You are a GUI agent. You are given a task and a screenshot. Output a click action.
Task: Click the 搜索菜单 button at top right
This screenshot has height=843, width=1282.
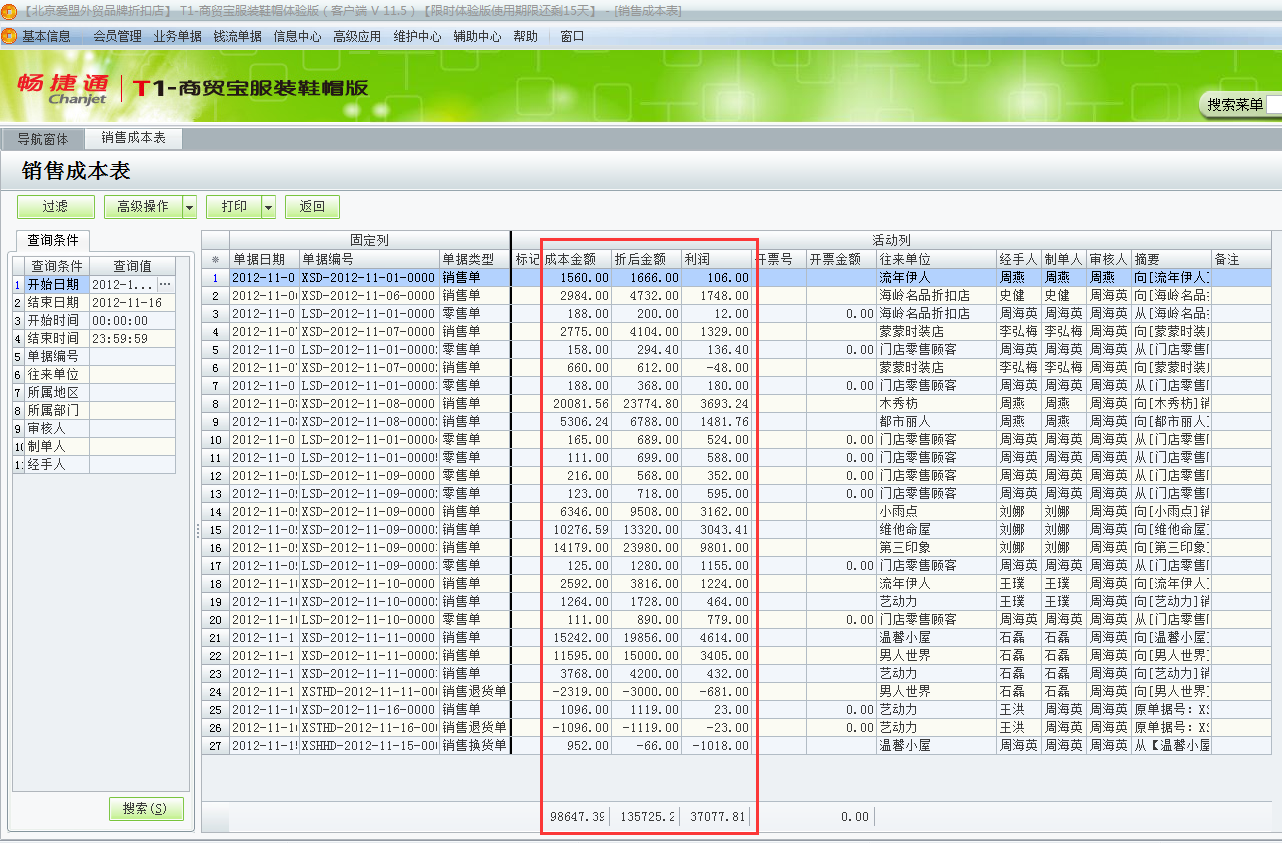tap(1237, 104)
